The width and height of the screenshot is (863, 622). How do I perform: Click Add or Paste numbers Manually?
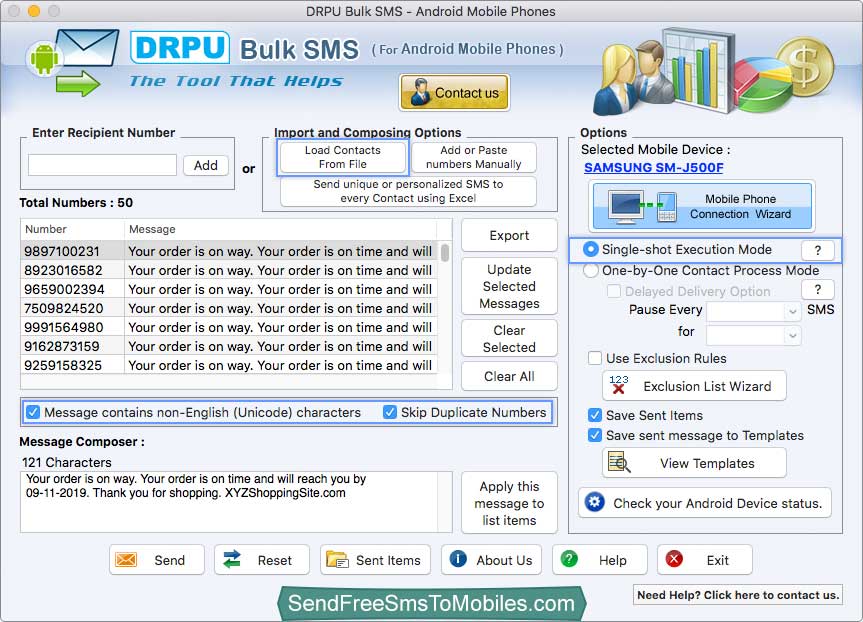coord(473,157)
